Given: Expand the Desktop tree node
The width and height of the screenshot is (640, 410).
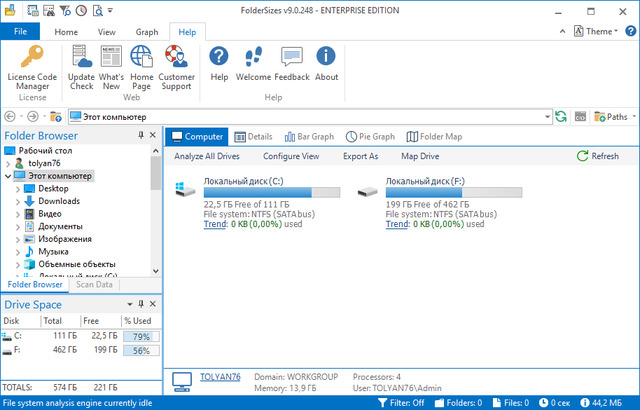Looking at the screenshot, I should (17, 188).
